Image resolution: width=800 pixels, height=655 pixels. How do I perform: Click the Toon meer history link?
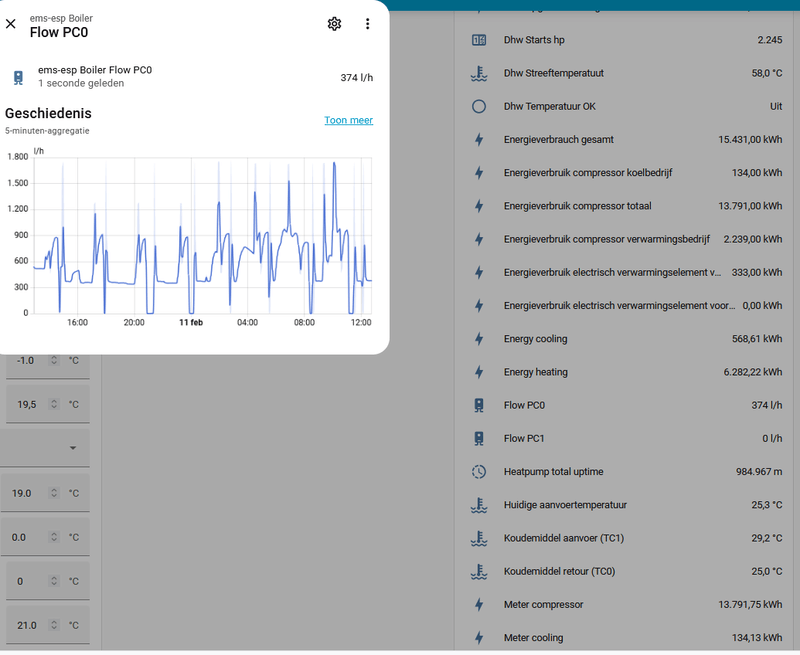click(348, 120)
